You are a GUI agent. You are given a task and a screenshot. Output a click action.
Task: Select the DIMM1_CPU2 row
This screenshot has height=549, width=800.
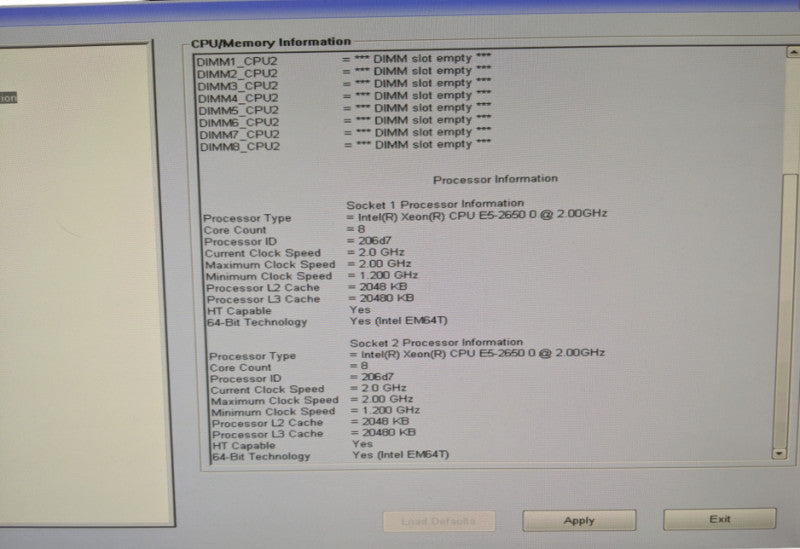[344, 60]
